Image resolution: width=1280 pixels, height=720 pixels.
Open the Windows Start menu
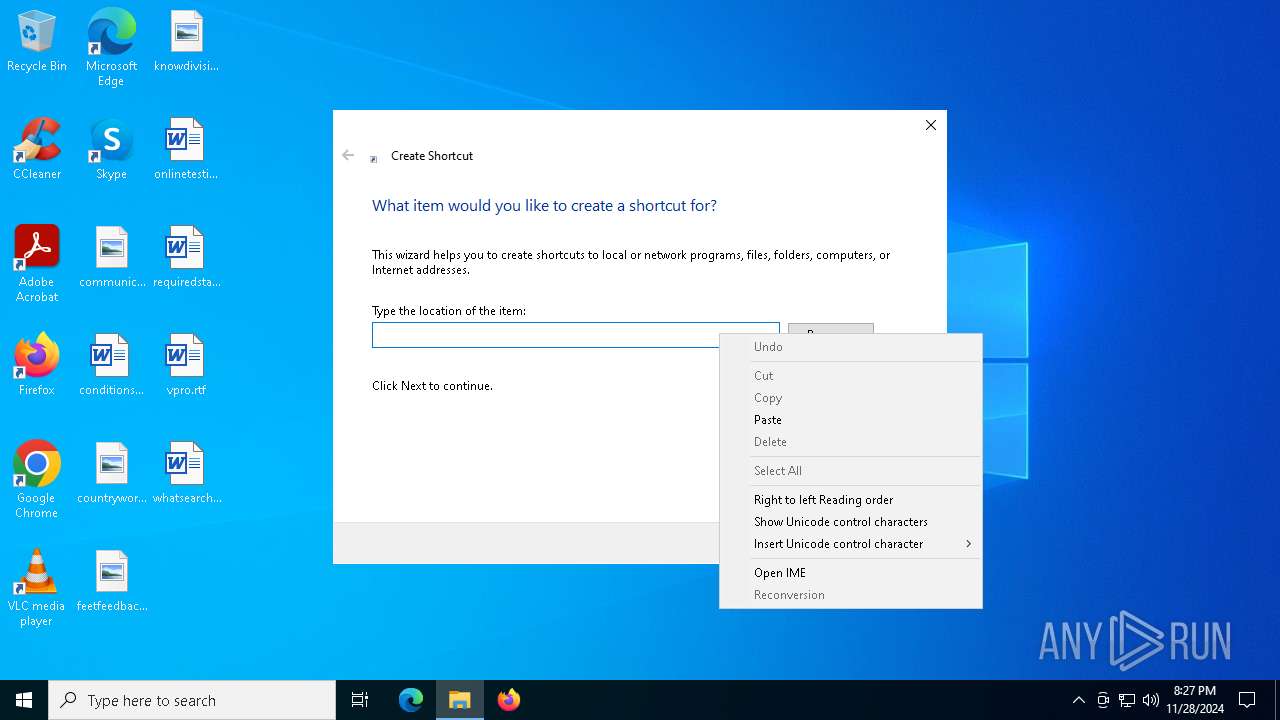tap(24, 700)
